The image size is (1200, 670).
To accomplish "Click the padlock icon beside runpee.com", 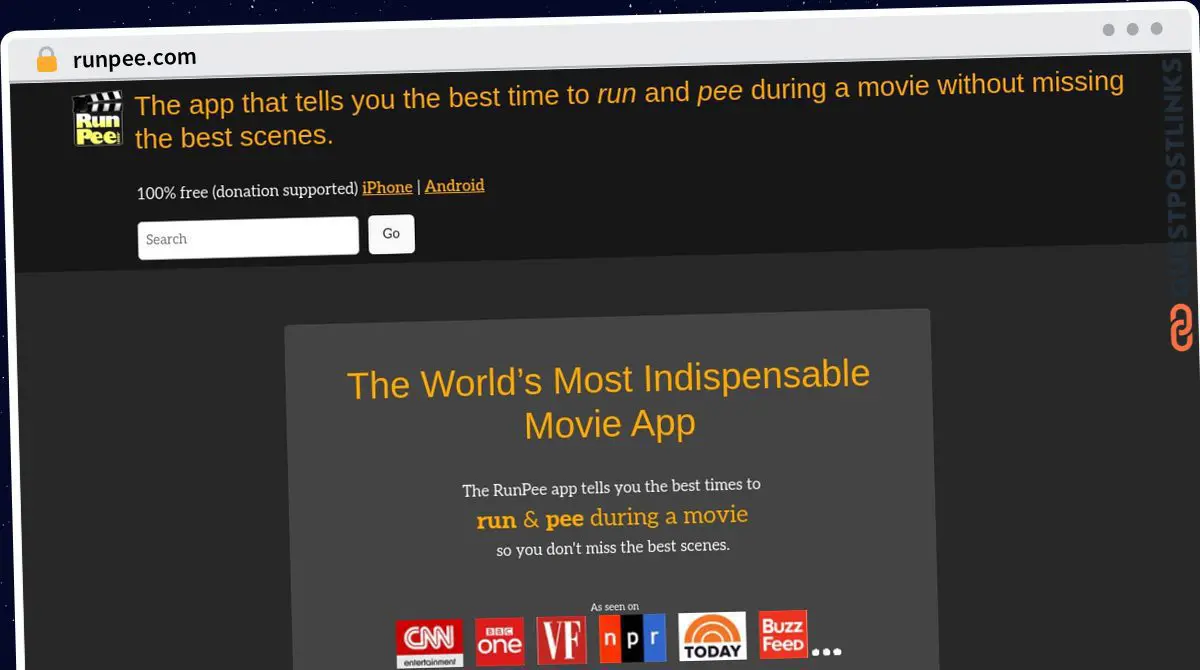I will click(x=46, y=59).
